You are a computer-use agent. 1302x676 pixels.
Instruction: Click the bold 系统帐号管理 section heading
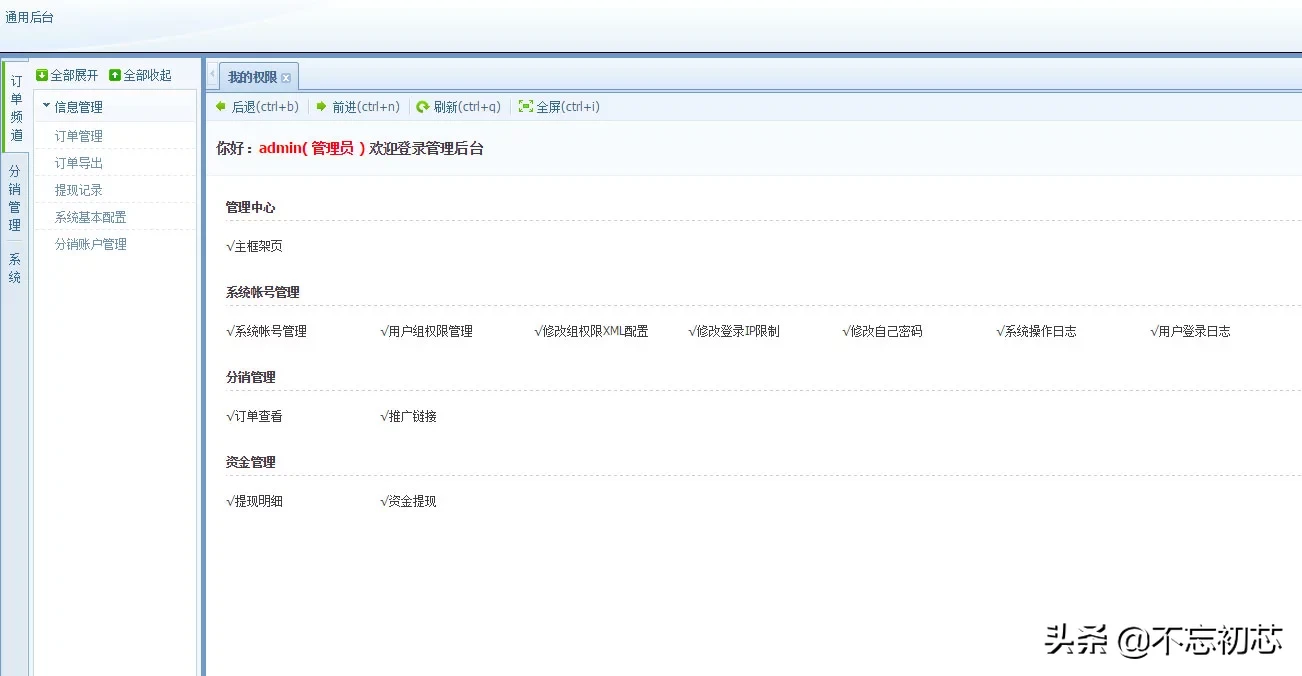point(263,292)
